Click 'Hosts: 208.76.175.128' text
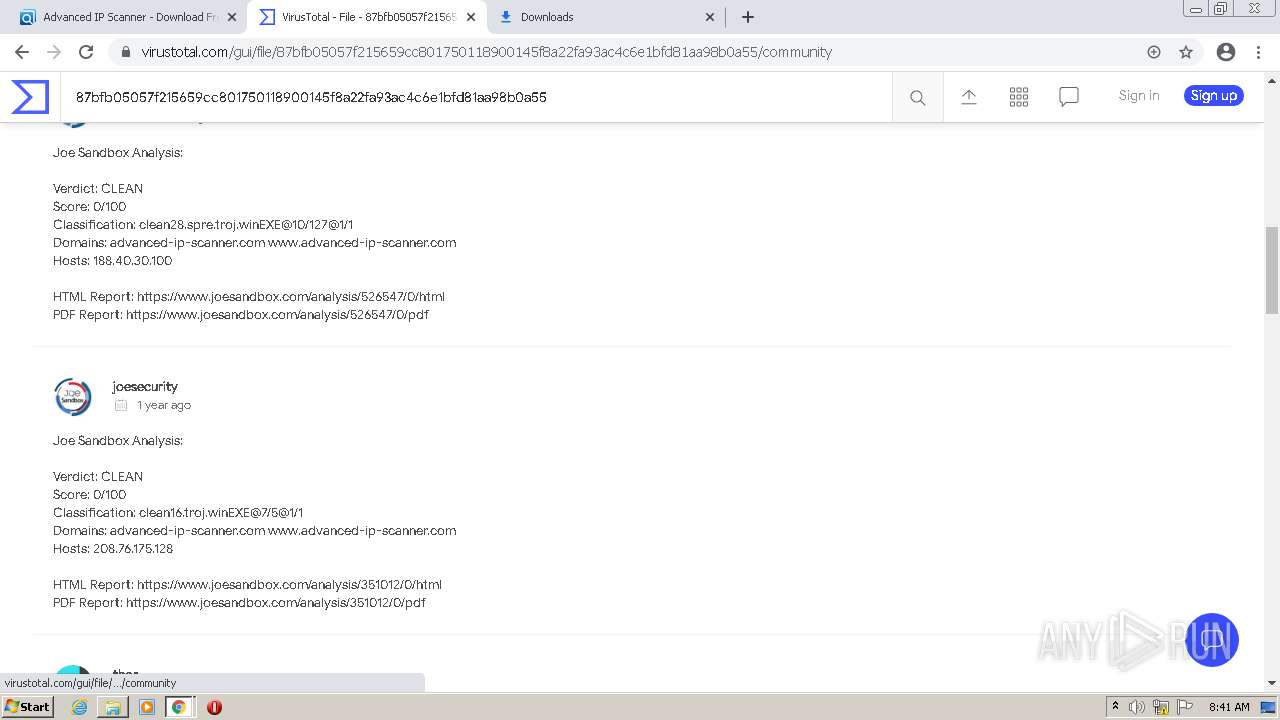This screenshot has width=1280, height=720. click(113, 548)
